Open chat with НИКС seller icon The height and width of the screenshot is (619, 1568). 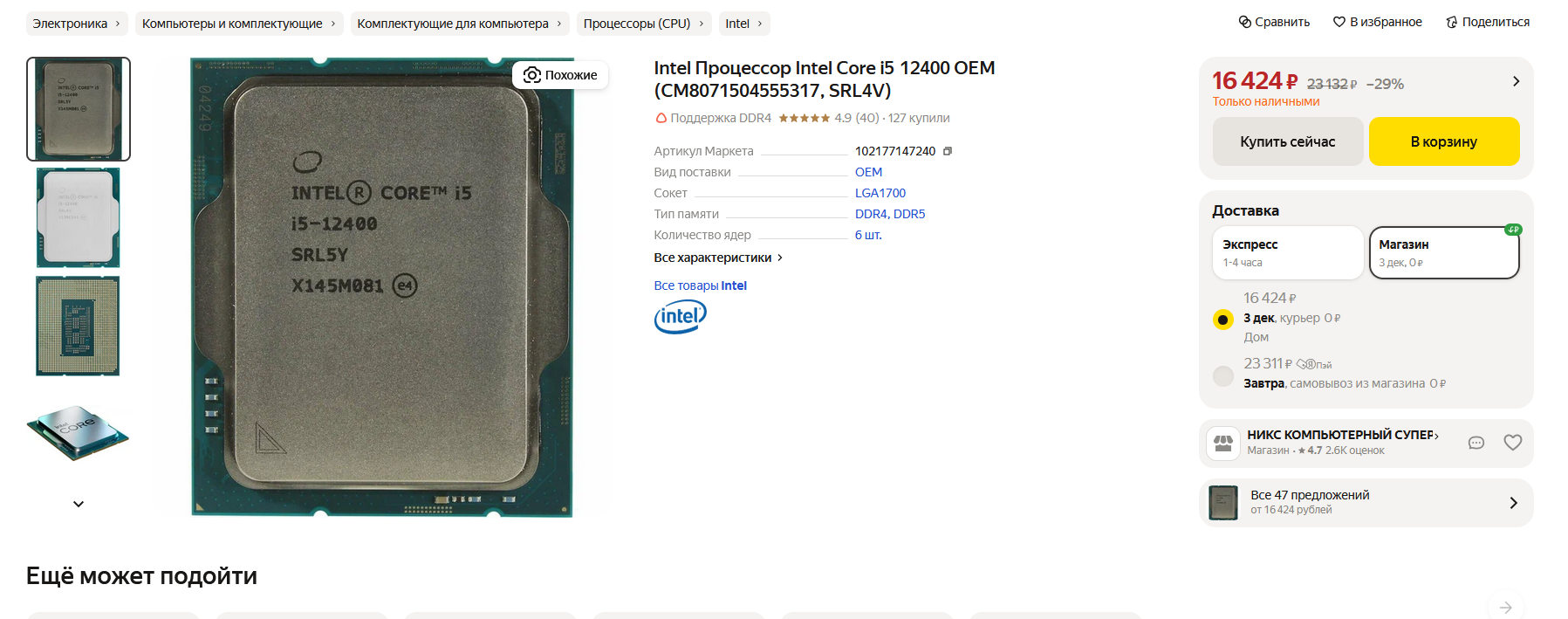click(1476, 443)
